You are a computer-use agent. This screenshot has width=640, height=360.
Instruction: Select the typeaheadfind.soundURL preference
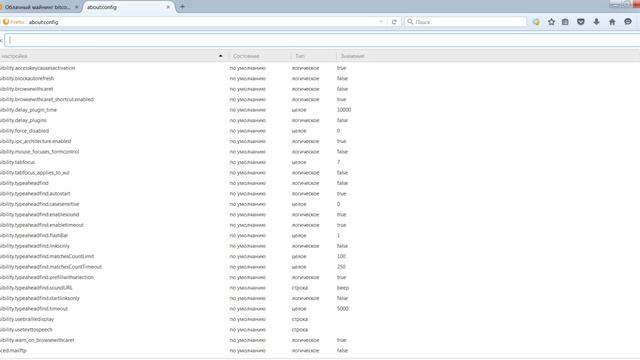(36, 288)
